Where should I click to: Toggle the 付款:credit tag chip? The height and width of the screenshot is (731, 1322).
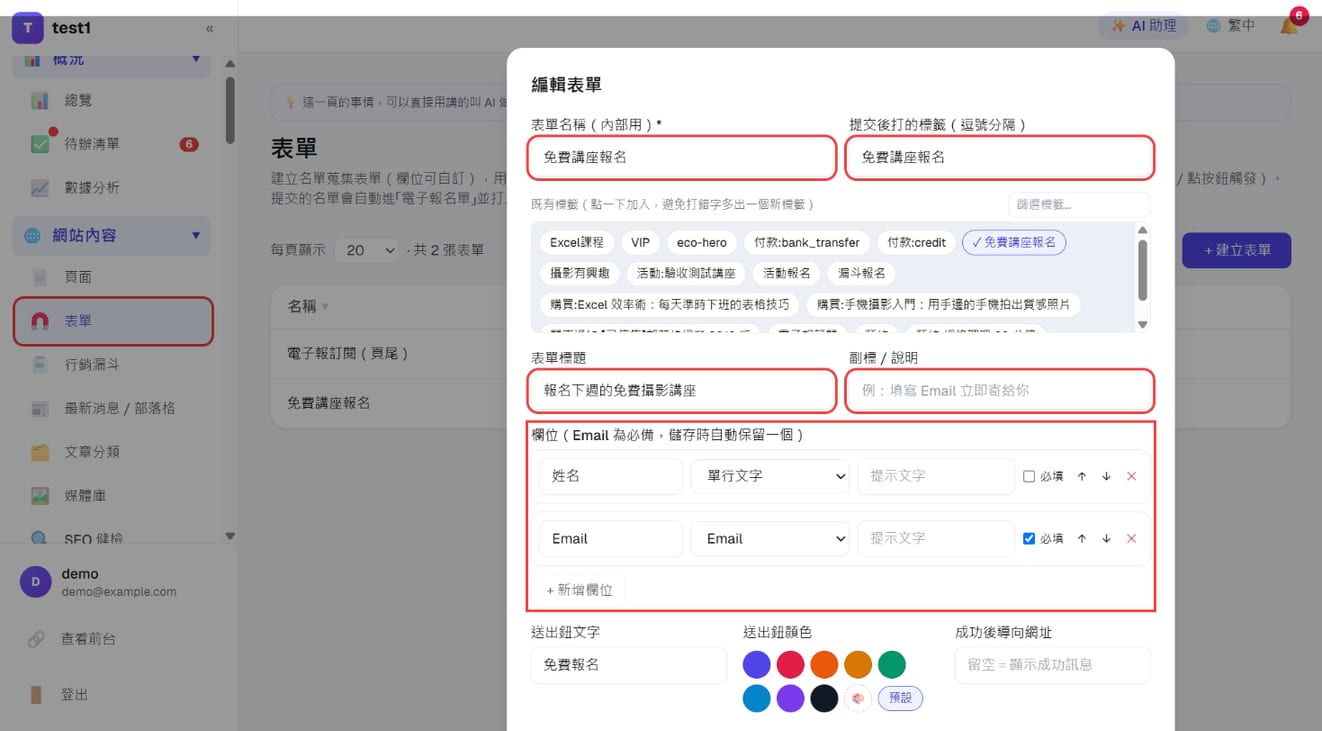tap(916, 243)
